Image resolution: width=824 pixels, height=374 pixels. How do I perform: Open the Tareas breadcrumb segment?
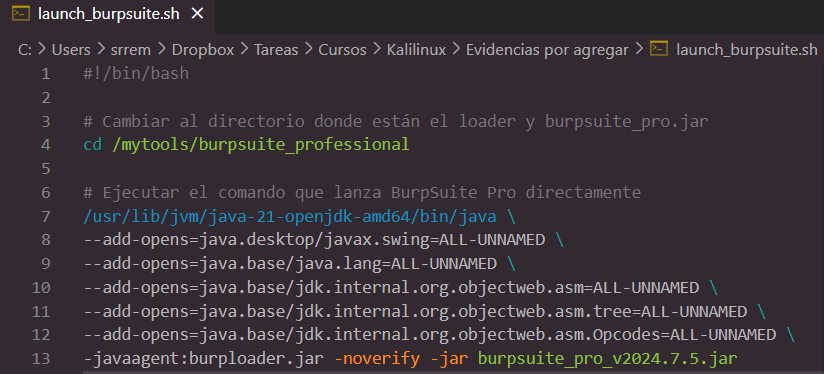[276, 50]
